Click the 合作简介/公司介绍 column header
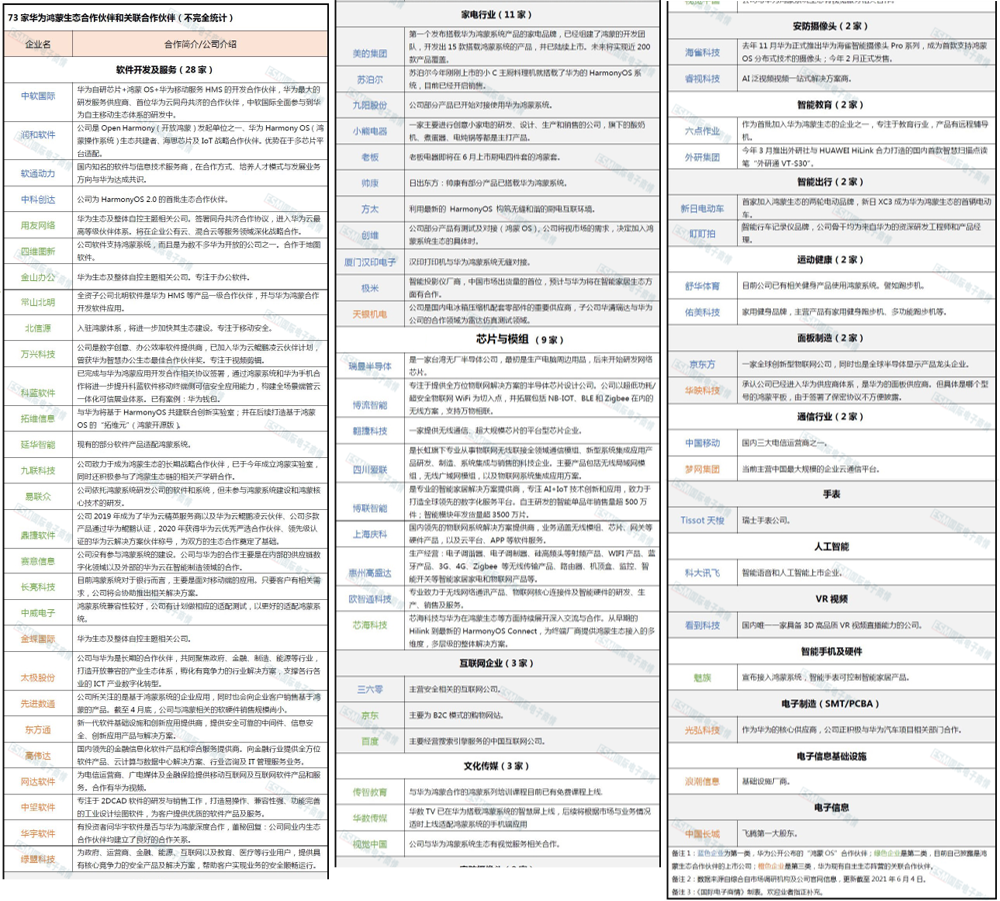1000x901 pixels. (x=200, y=44)
